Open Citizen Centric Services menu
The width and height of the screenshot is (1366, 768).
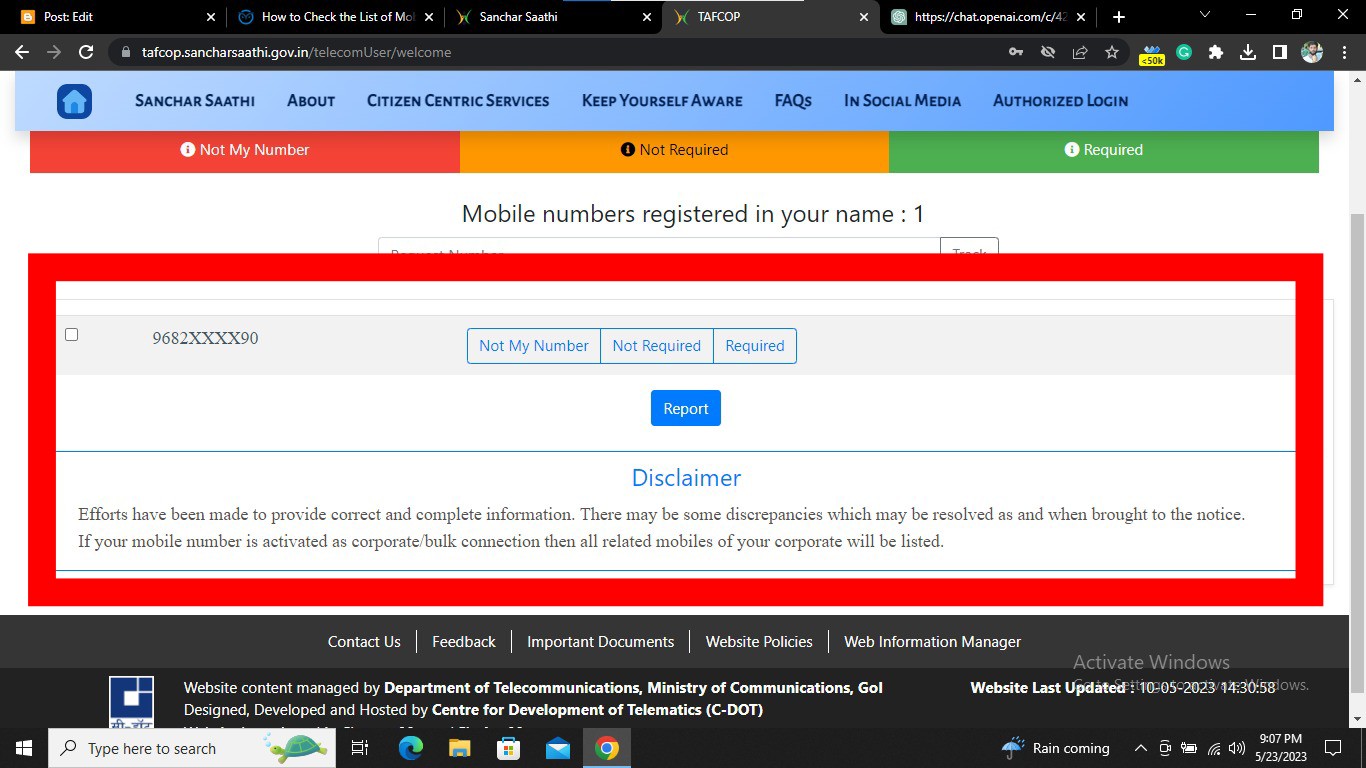pos(458,101)
